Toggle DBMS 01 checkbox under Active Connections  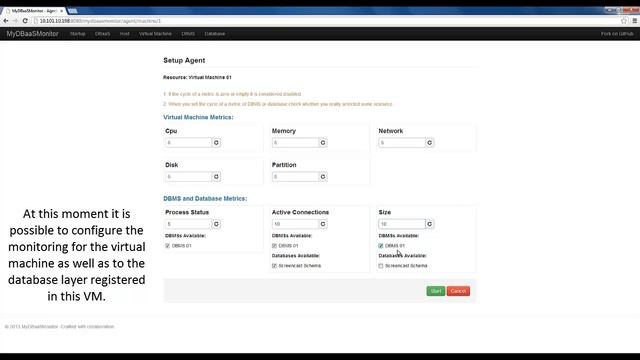274,246
